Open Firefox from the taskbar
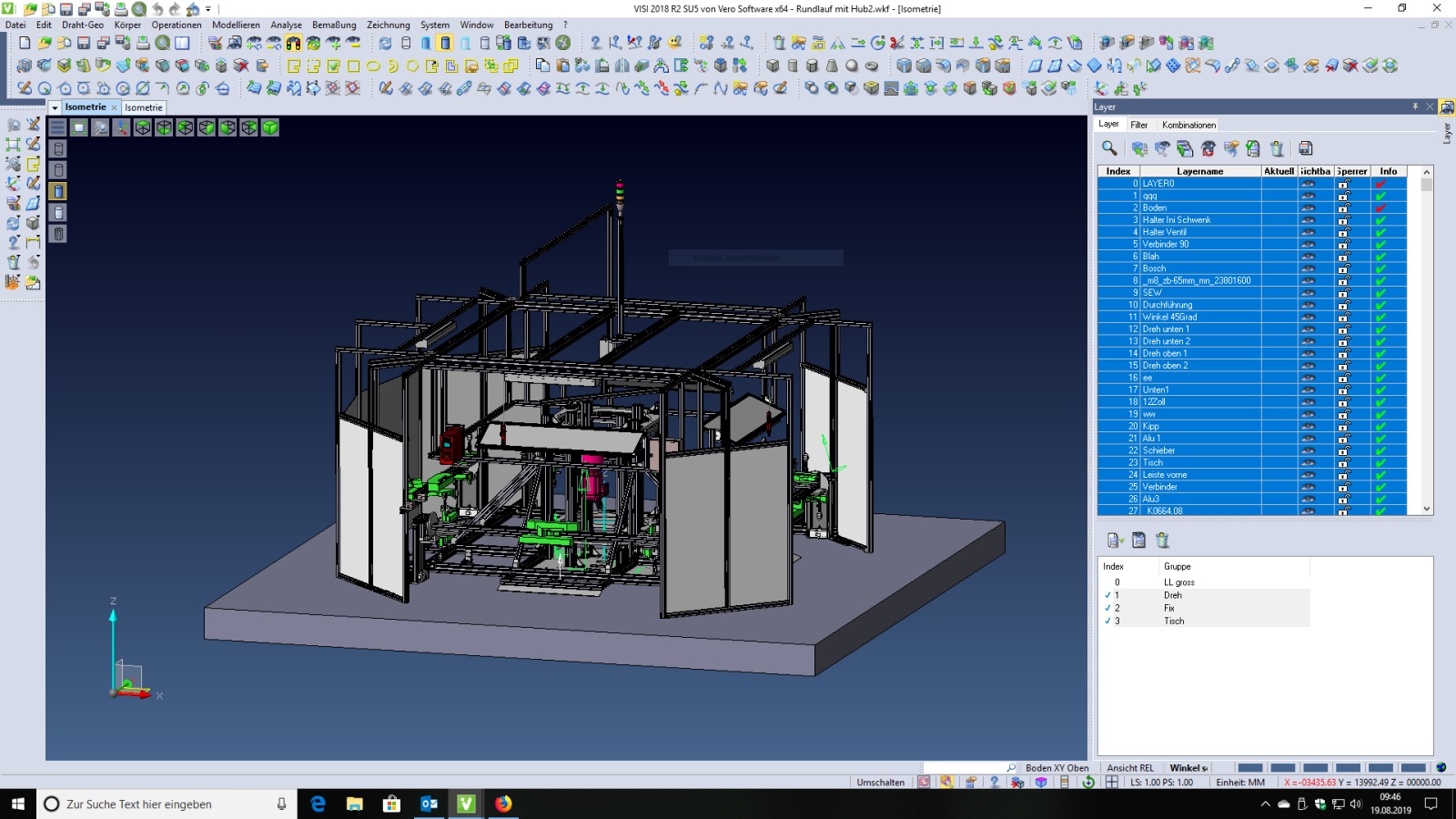The height and width of the screenshot is (819, 1456). point(503,804)
